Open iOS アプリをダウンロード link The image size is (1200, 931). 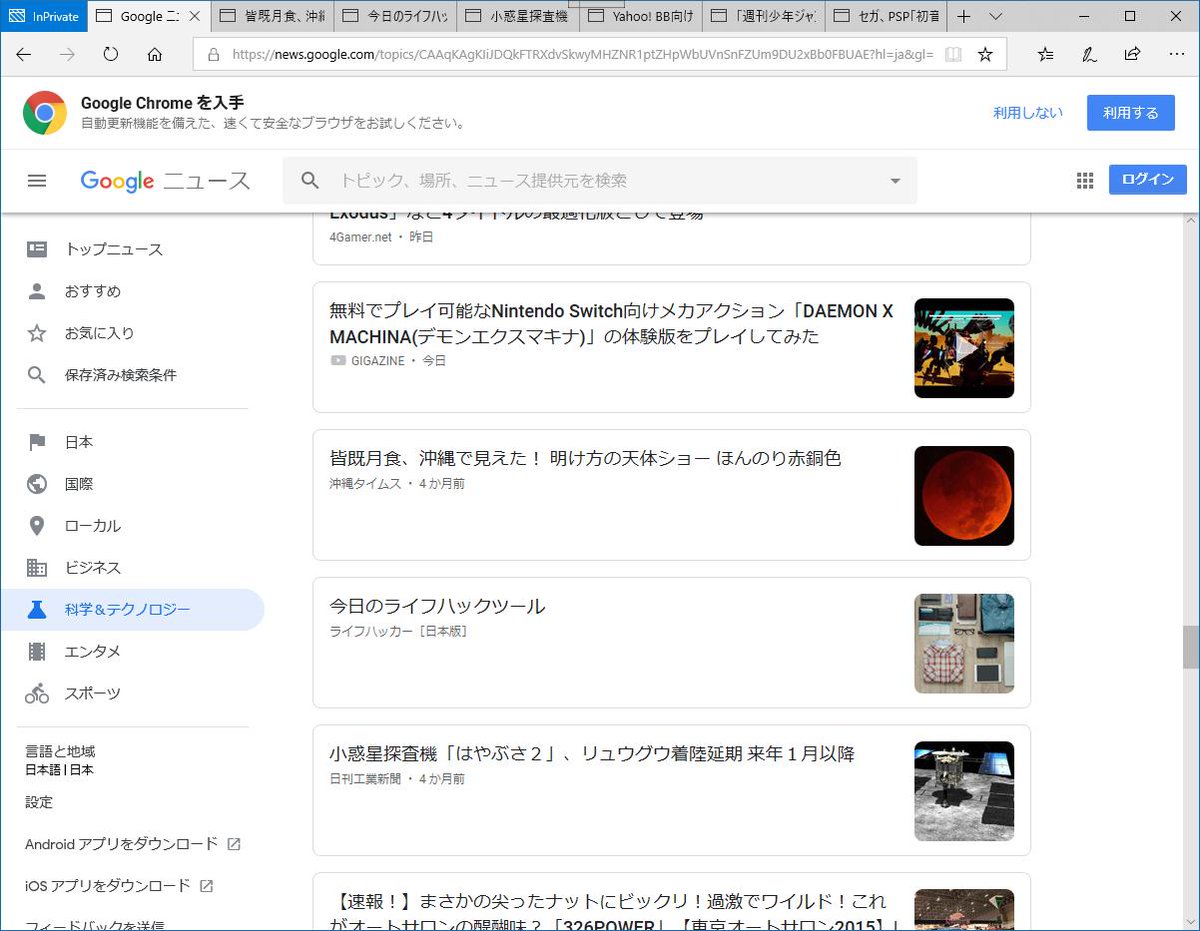point(119,886)
